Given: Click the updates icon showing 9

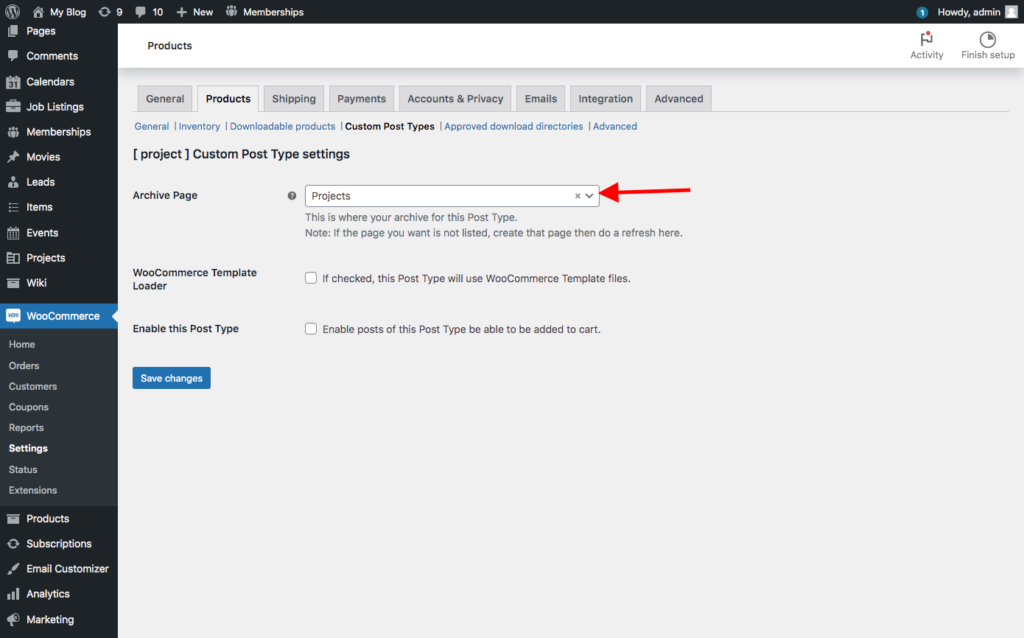Looking at the screenshot, I should pyautogui.click(x=104, y=12).
